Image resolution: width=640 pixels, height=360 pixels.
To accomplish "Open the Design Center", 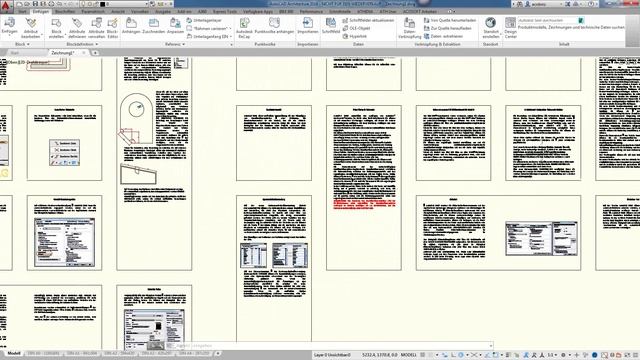I will 511,28.
